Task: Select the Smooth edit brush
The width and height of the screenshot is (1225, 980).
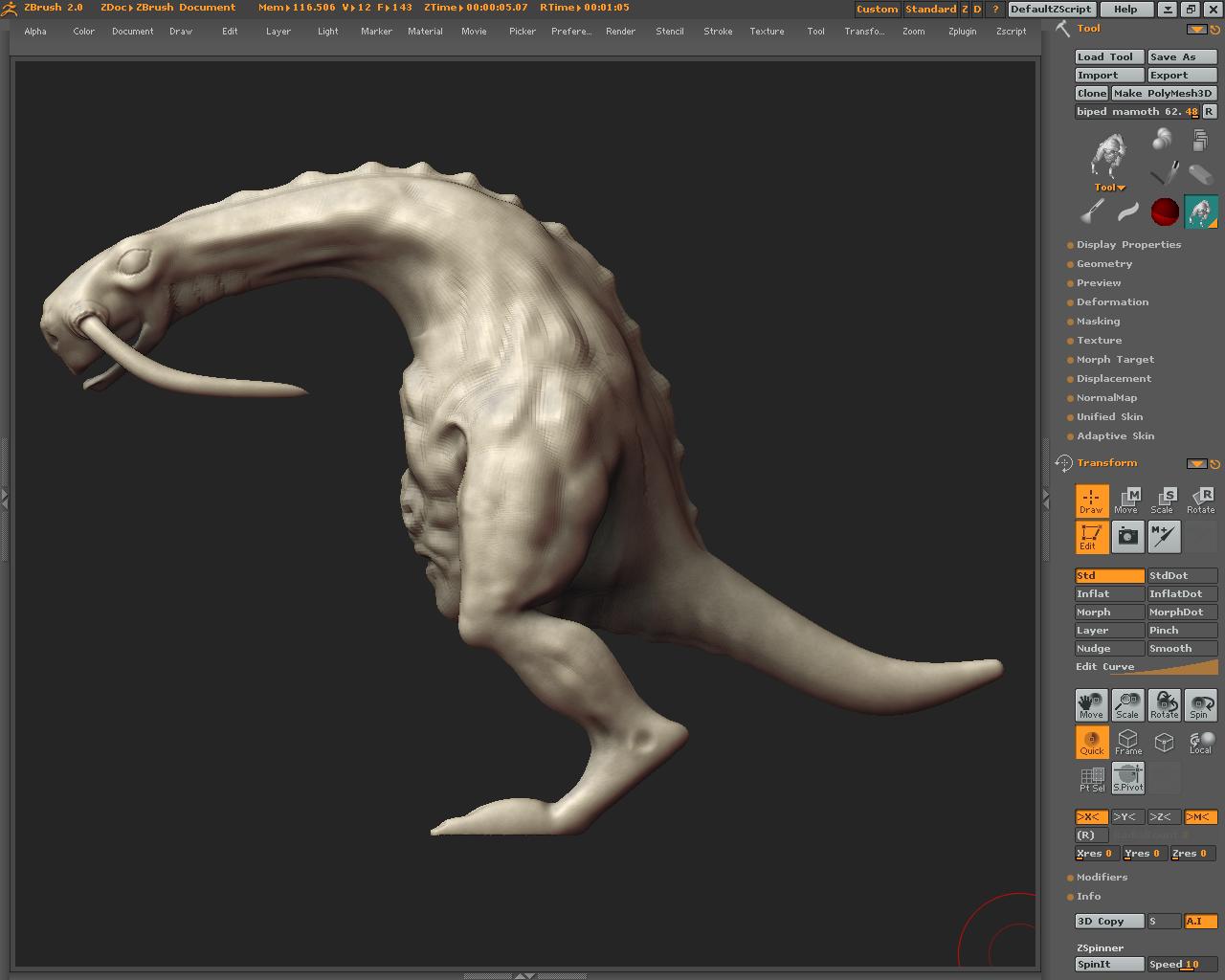Action: 1182,649
